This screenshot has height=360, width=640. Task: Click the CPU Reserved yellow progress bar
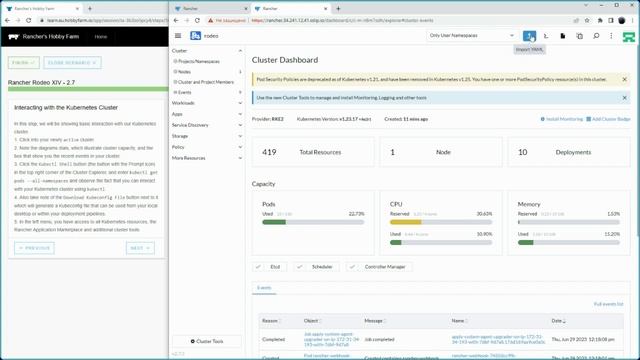441,222
